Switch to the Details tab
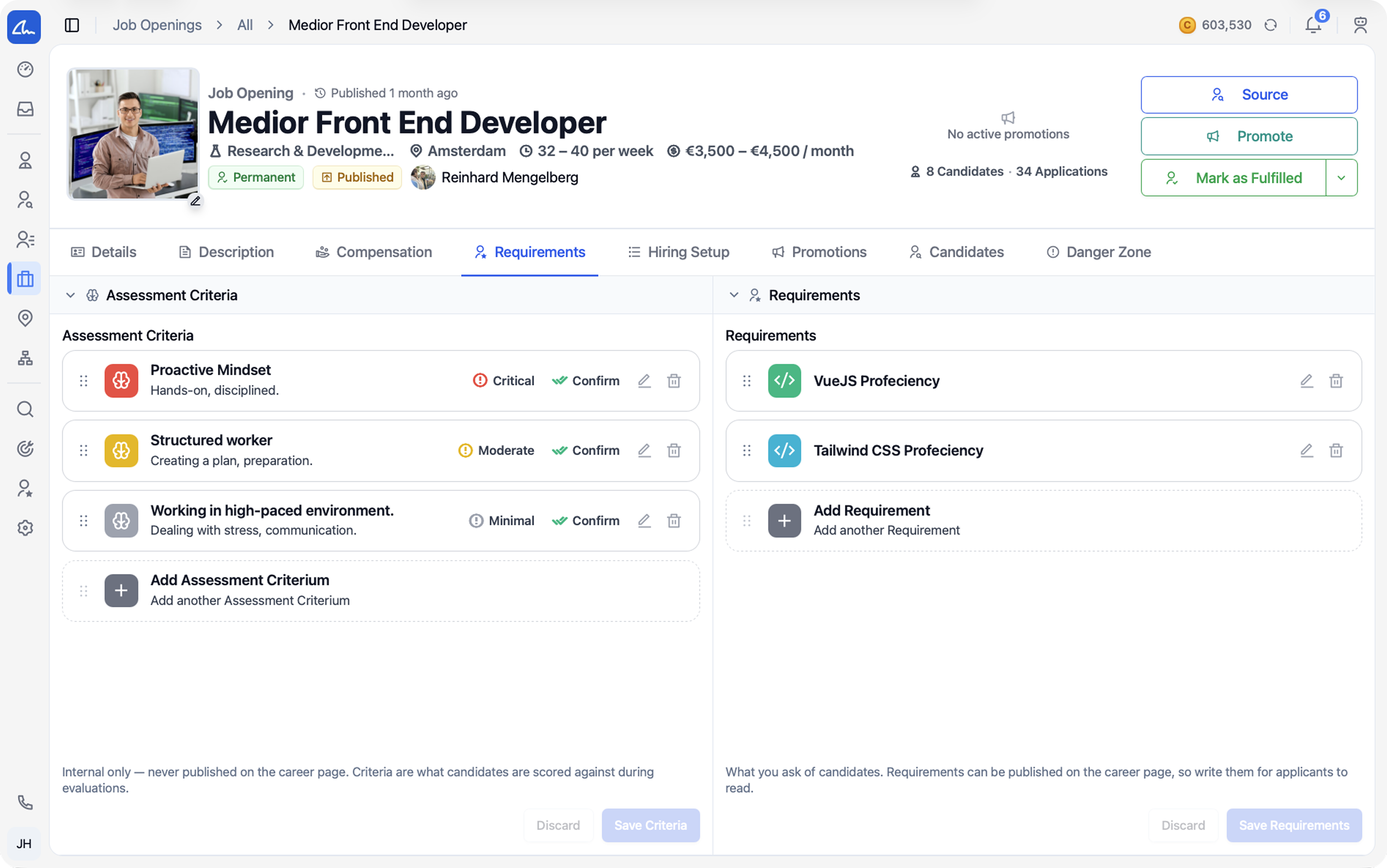 [104, 253]
